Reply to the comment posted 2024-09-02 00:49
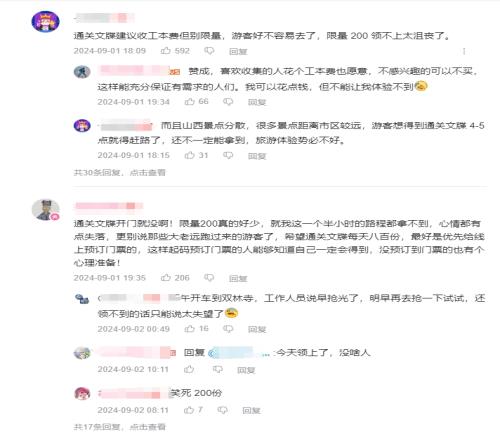The width and height of the screenshot is (500, 440). [x=257, y=329]
